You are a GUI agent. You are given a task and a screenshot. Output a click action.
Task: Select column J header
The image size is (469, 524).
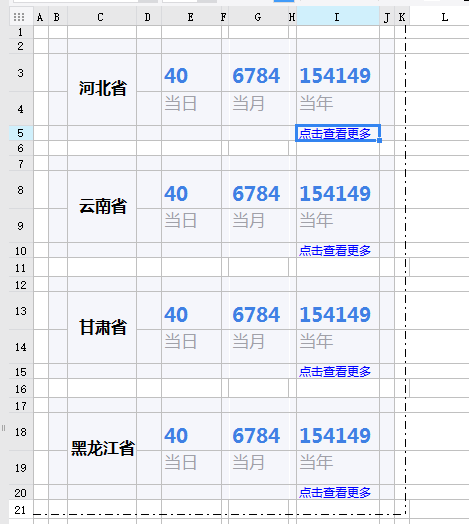pos(387,17)
